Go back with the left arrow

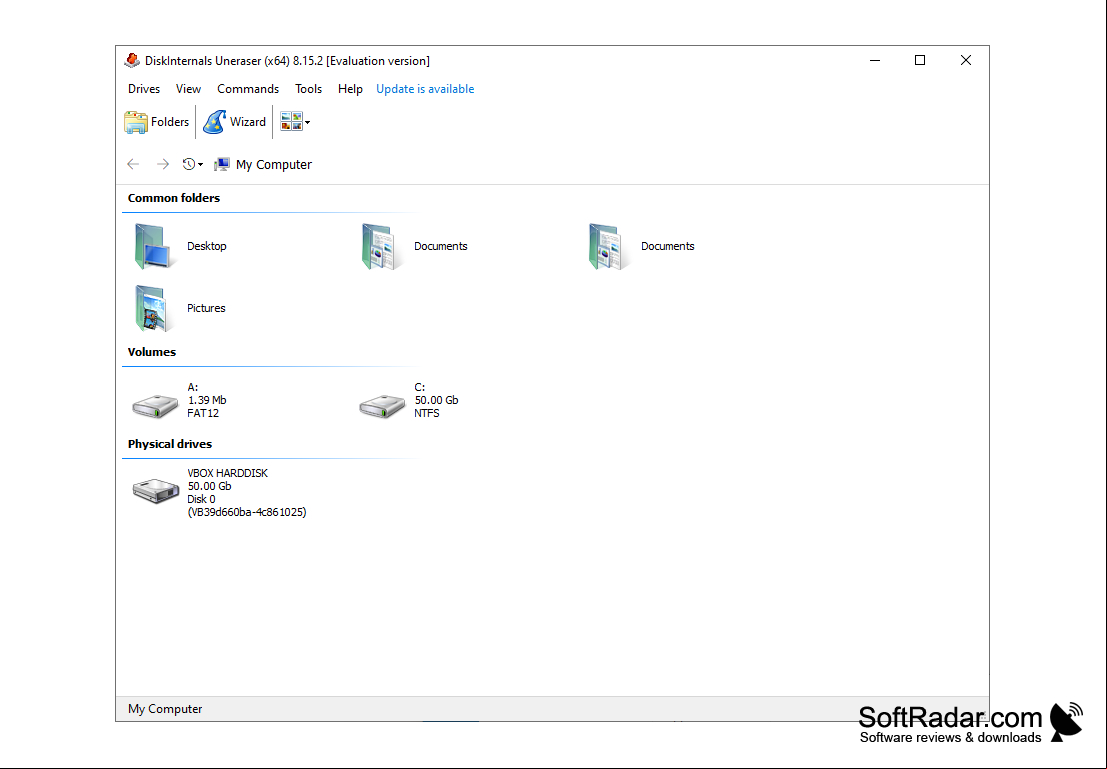click(x=133, y=165)
